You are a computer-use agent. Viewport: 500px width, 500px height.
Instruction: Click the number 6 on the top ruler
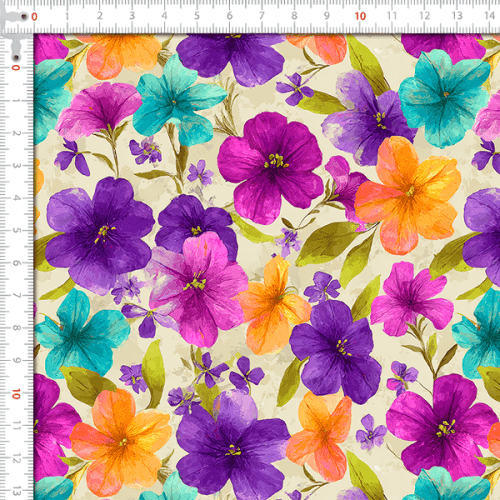[x=229, y=16]
